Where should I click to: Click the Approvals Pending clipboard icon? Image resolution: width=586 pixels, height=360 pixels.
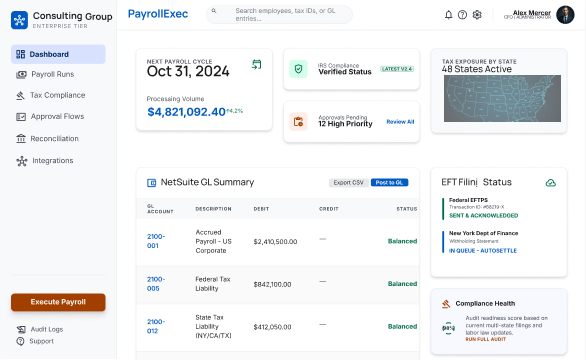298,121
